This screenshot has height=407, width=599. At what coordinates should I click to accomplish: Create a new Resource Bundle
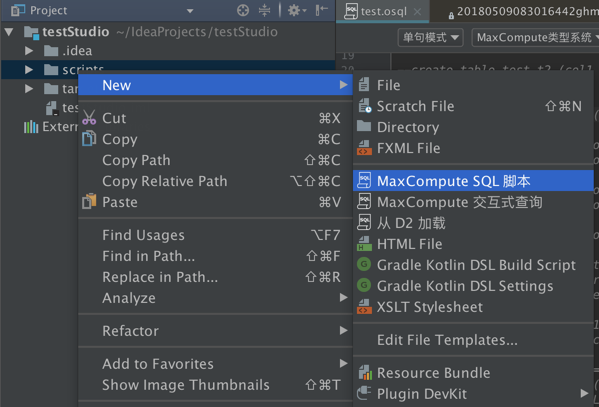473,373
